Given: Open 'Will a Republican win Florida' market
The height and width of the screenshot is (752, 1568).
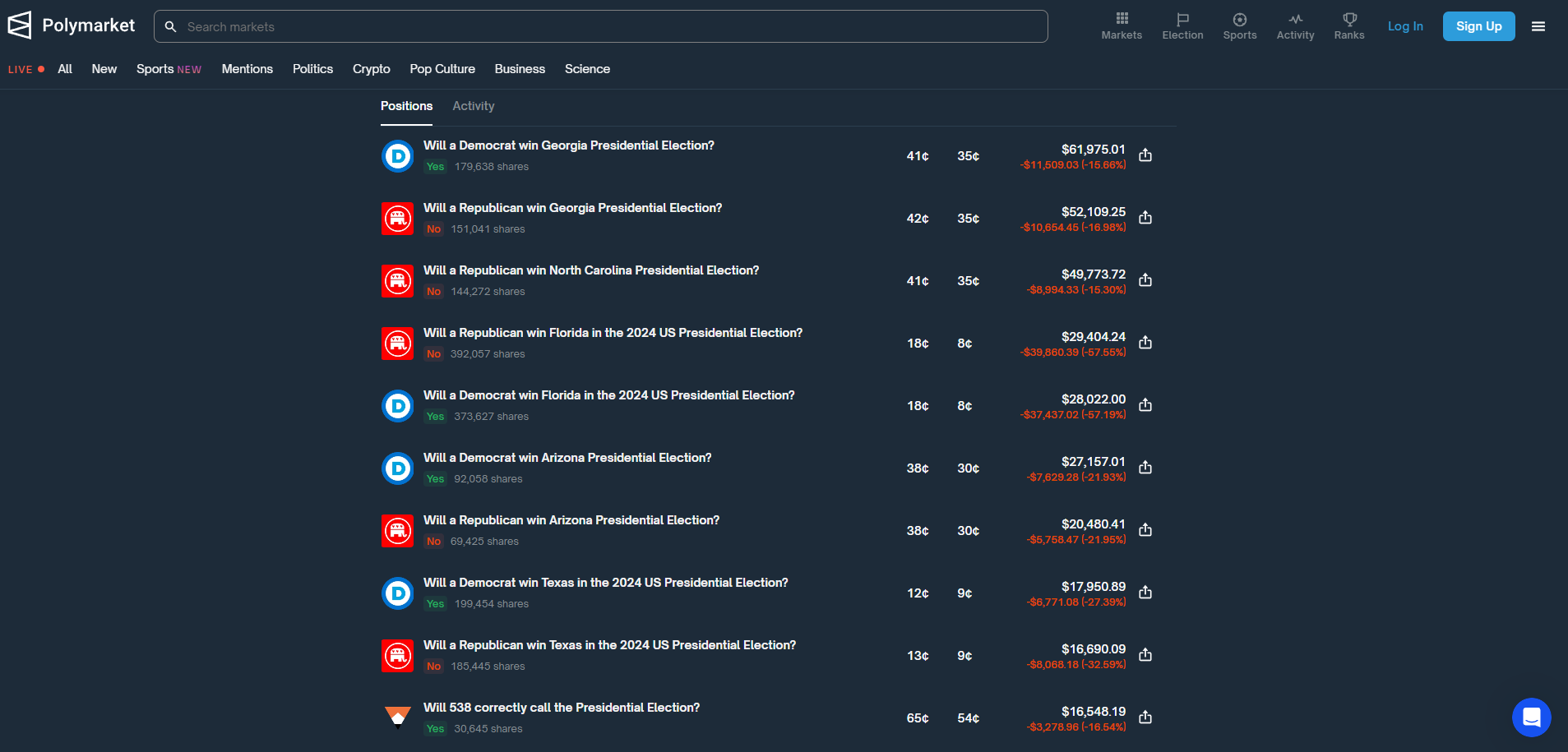Looking at the screenshot, I should pos(613,333).
